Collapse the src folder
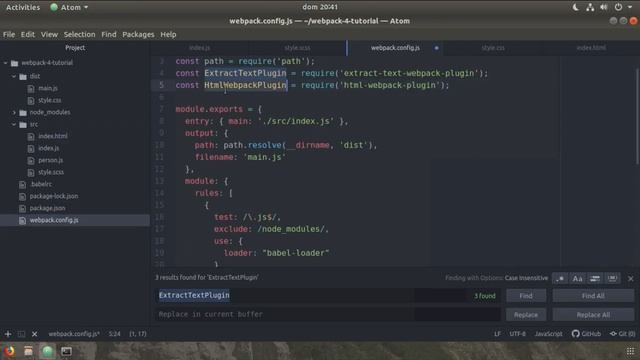 pyautogui.click(x=14, y=124)
